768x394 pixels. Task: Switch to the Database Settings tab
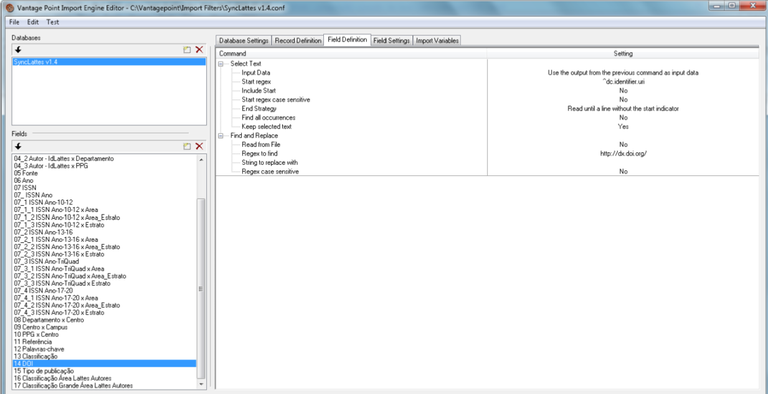tap(243, 41)
